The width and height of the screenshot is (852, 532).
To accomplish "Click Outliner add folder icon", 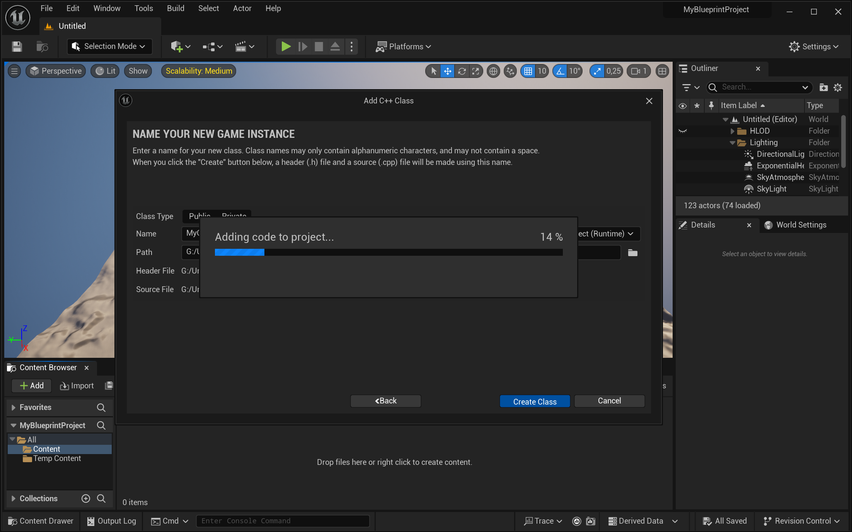I will click(x=824, y=87).
